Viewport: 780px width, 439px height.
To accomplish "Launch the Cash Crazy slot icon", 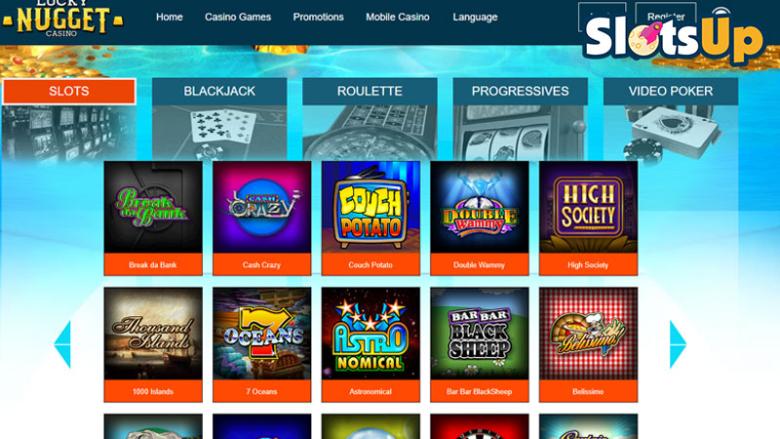I will pyautogui.click(x=262, y=207).
